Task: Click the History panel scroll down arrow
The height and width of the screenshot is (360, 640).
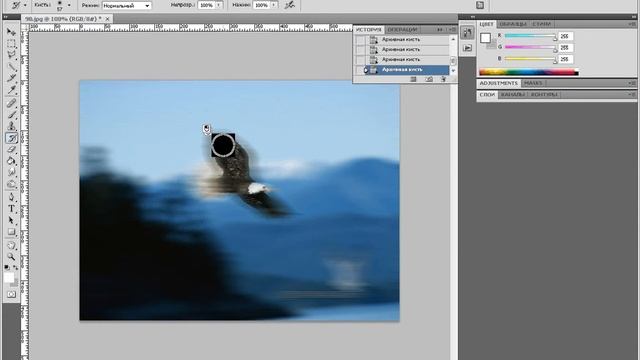Action: tap(453, 70)
